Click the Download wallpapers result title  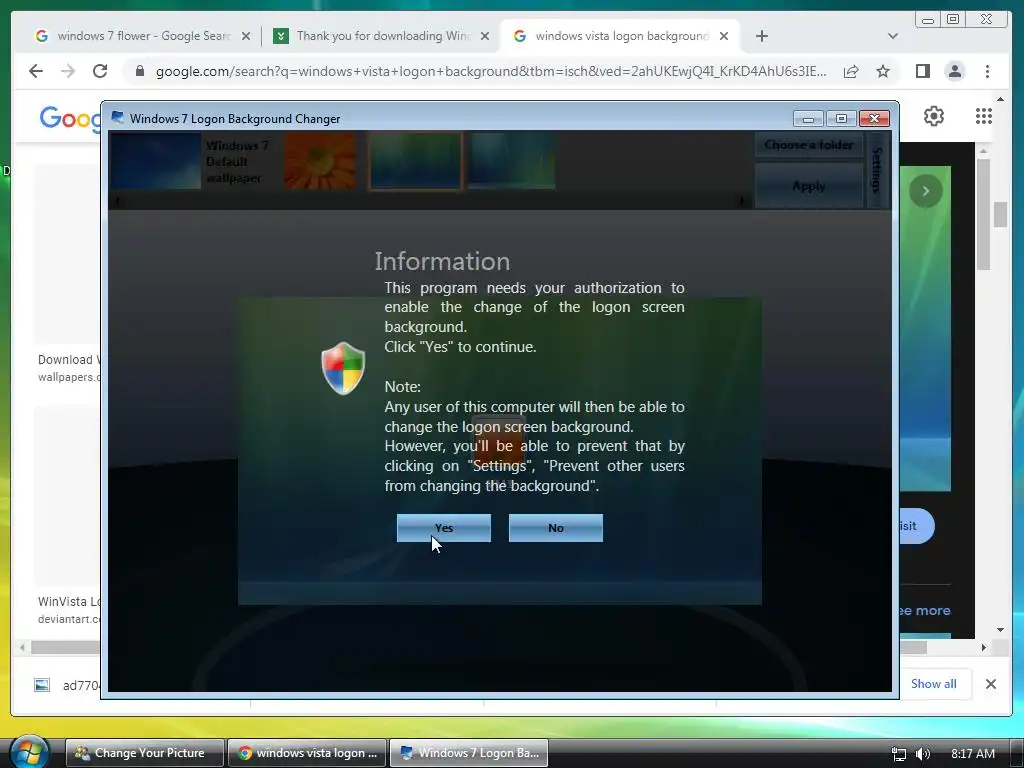[x=69, y=360]
